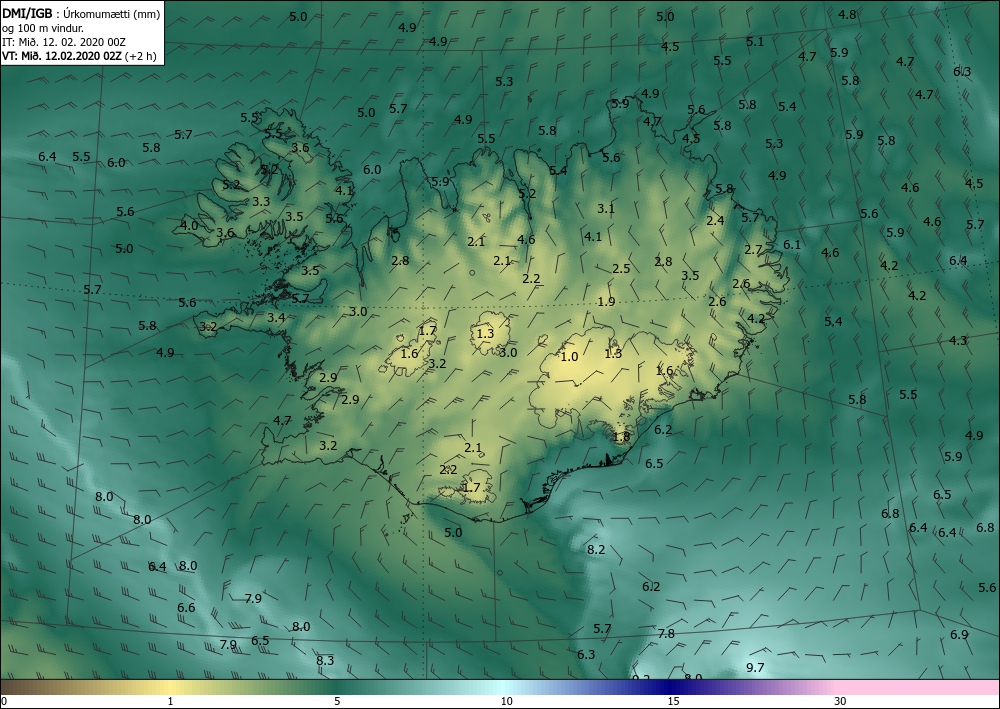This screenshot has width=1000, height=709.
Task: Pick the pale yellow color-scale segment above 1
Action: 170,687
